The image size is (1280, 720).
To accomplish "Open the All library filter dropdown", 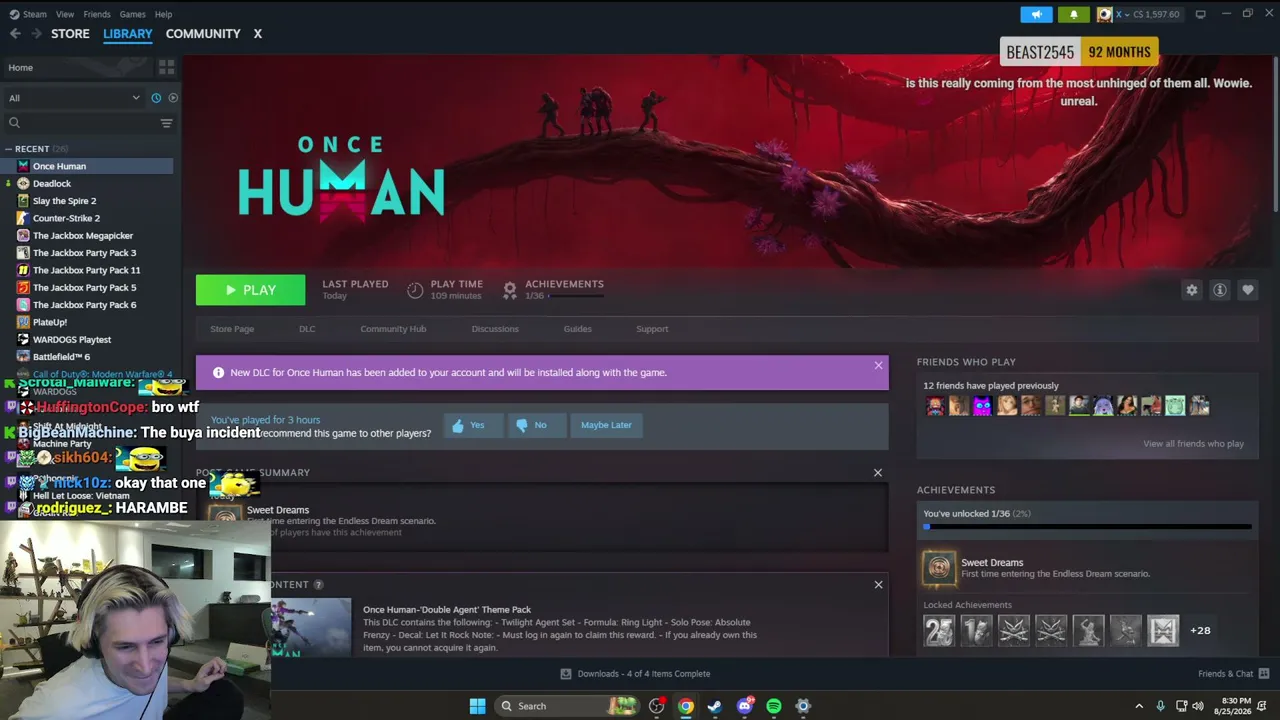I will pos(74,98).
